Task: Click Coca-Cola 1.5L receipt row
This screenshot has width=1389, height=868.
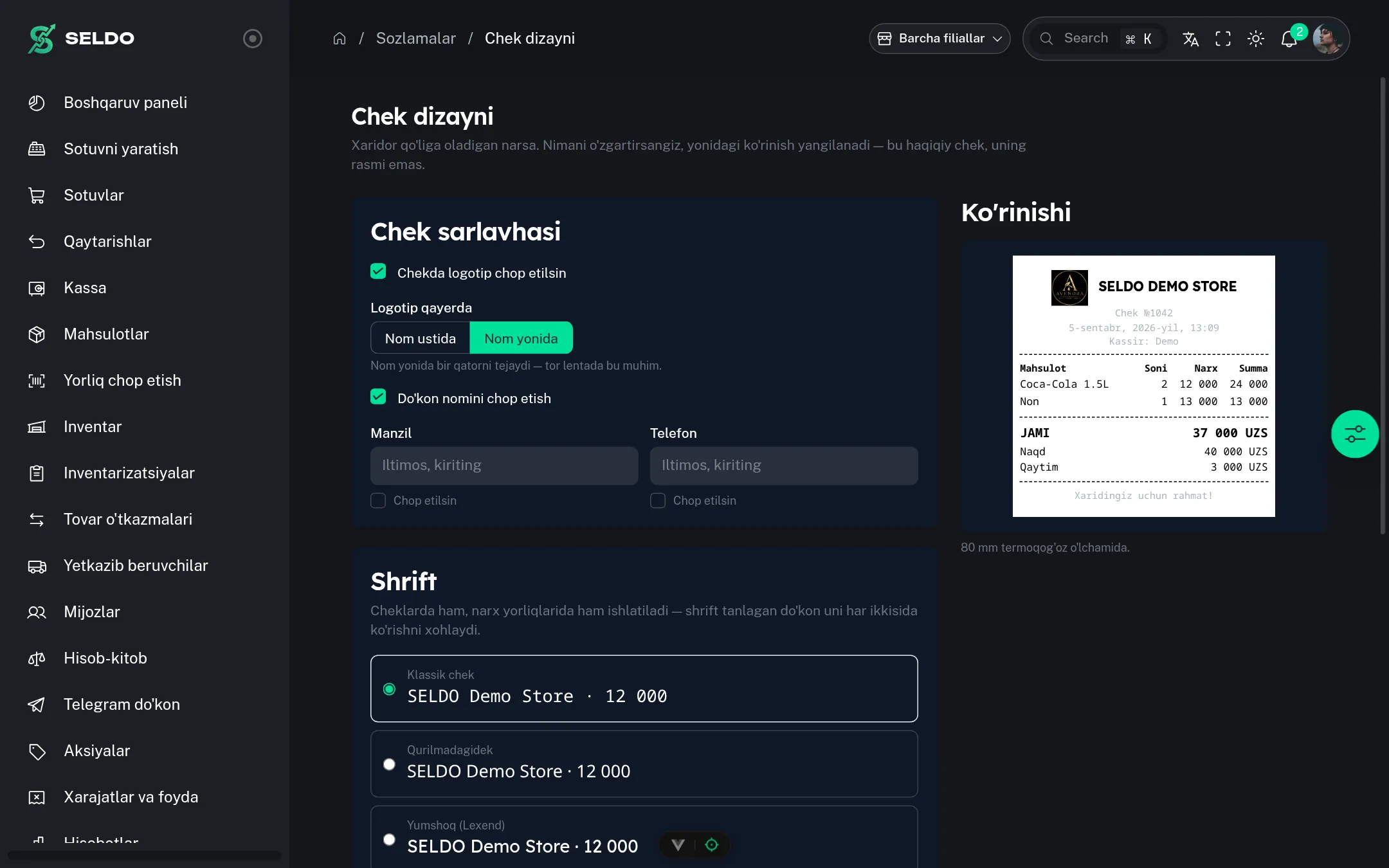Action: tap(1143, 384)
